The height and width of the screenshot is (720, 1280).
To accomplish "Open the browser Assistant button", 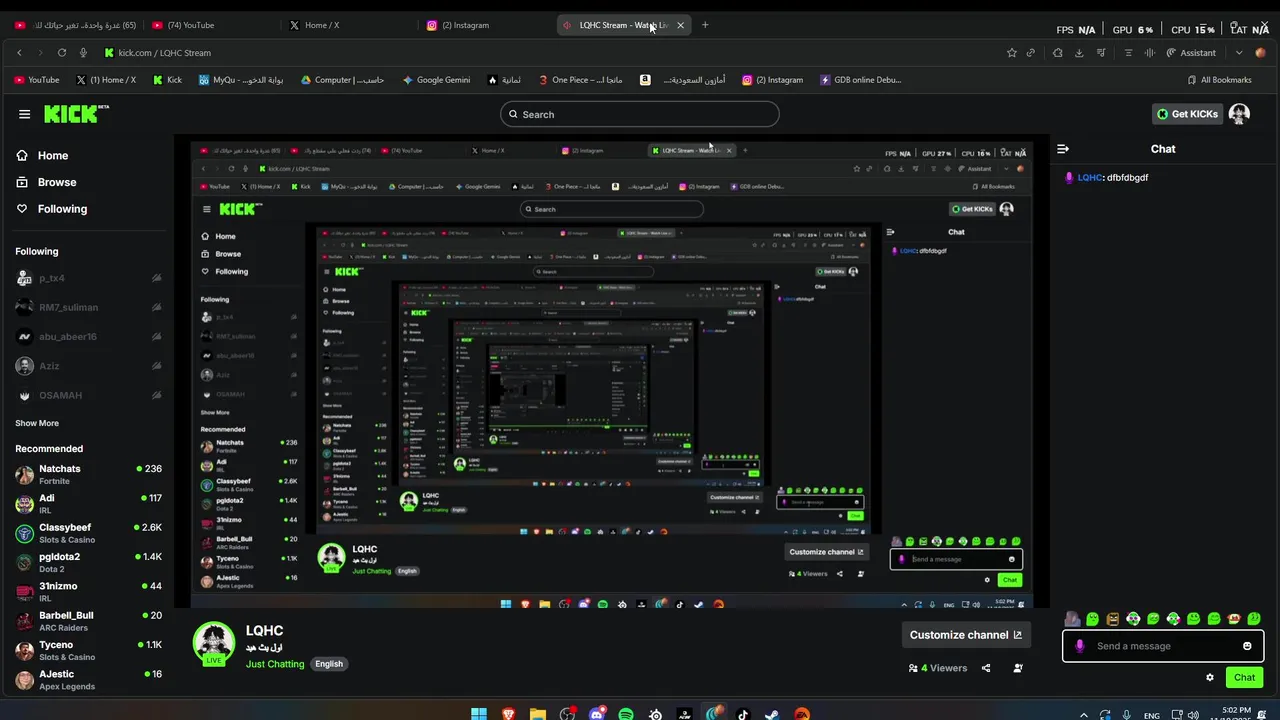I will click(x=1190, y=53).
